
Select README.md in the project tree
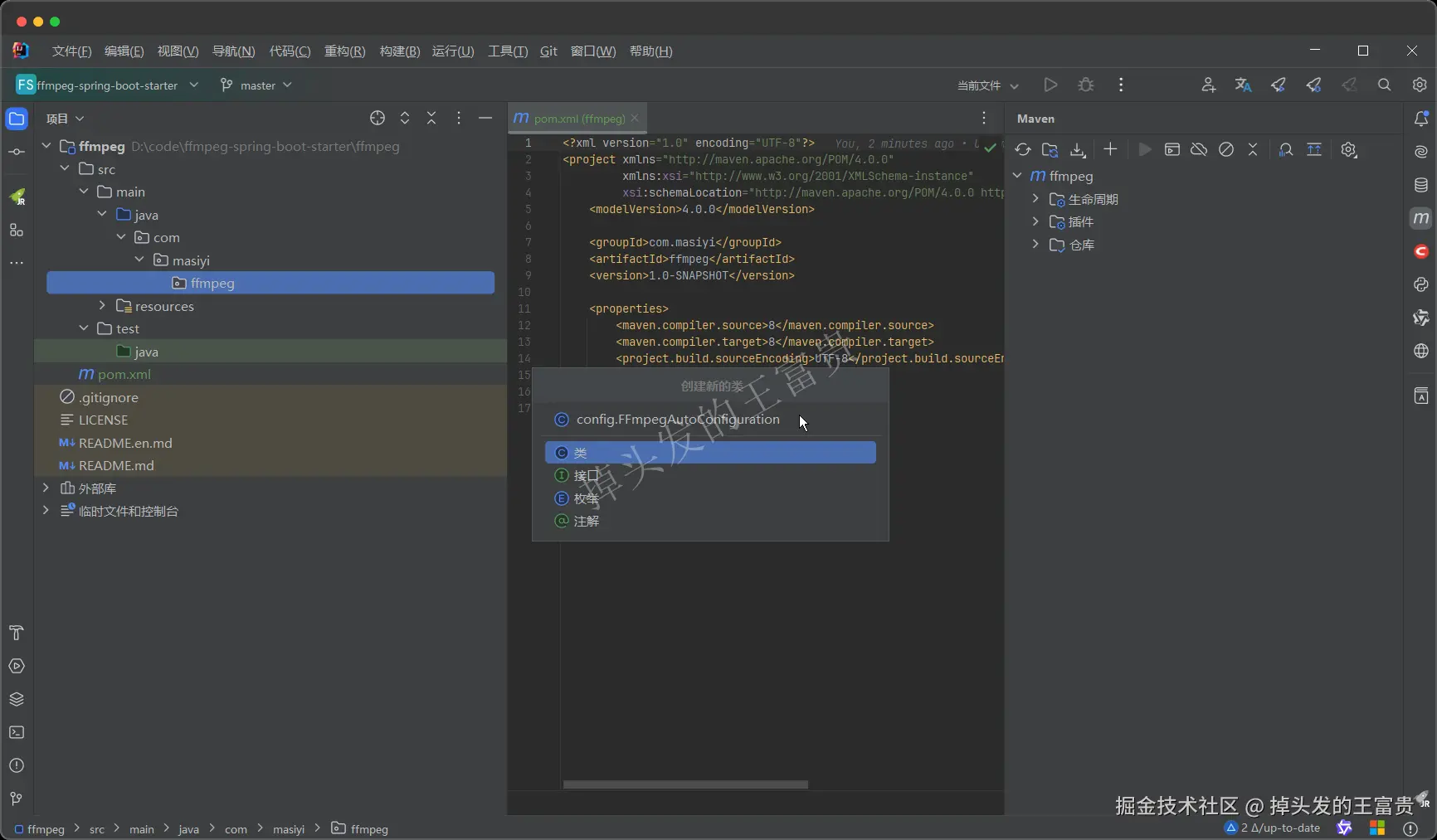click(116, 466)
